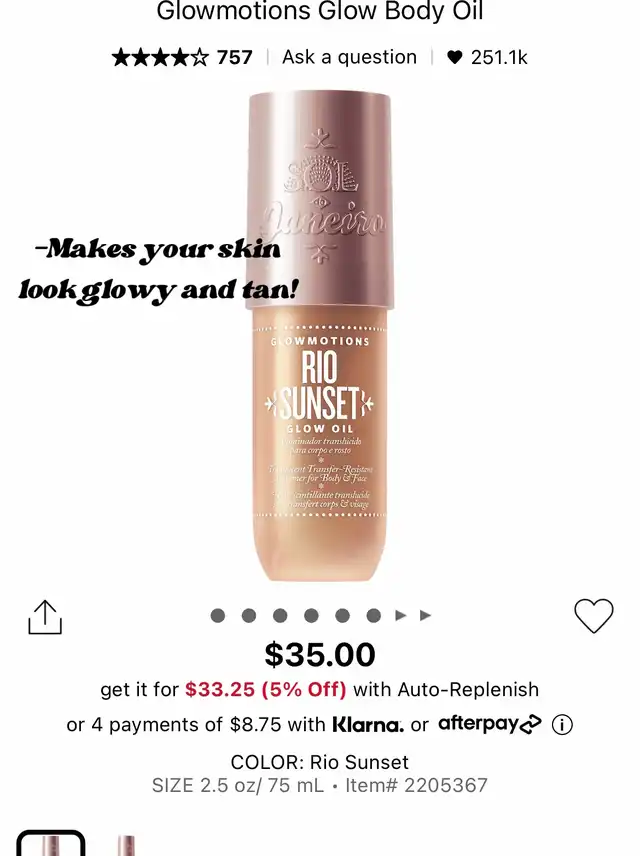The width and height of the screenshot is (640, 856).
Task: Tap the afterpay payment logo
Action: click(x=490, y=724)
